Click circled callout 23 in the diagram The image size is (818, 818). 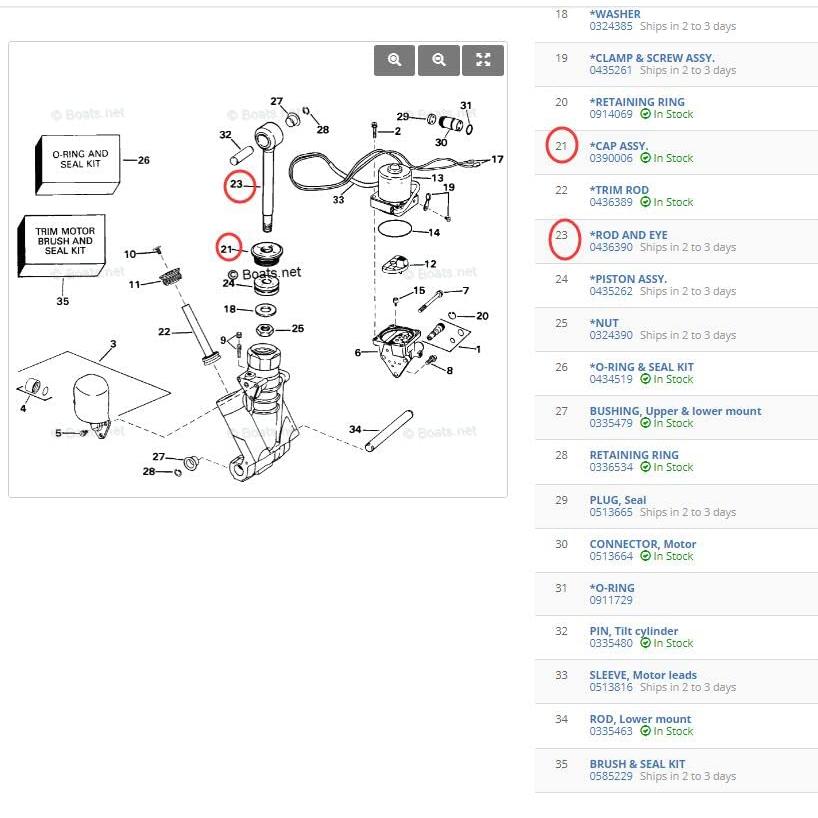pyautogui.click(x=239, y=186)
